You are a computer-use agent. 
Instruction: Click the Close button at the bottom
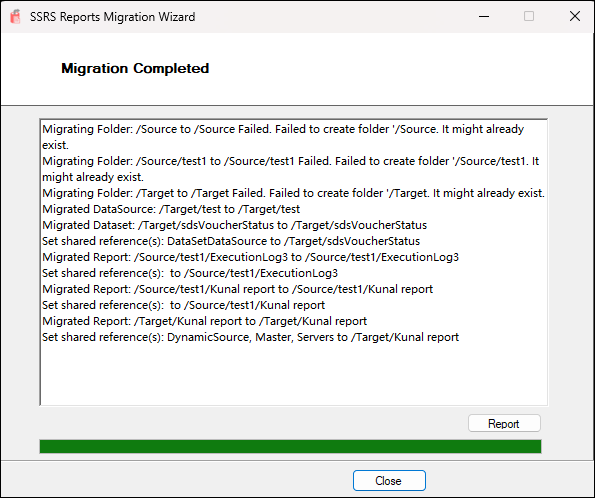coord(389,481)
